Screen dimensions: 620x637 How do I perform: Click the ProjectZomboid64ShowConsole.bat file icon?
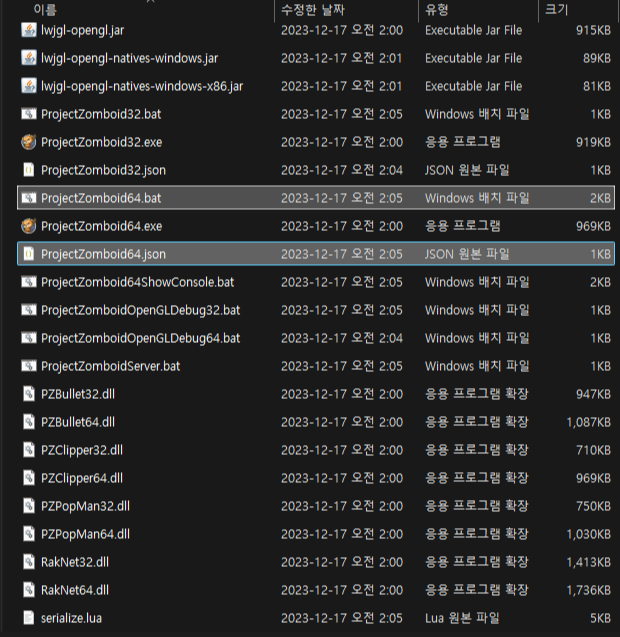pos(29,282)
